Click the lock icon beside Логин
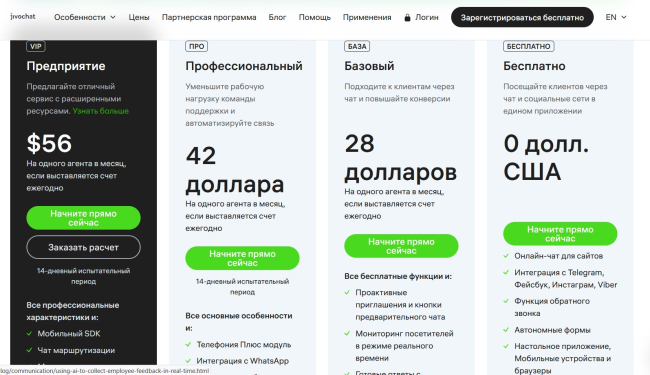 click(x=407, y=17)
